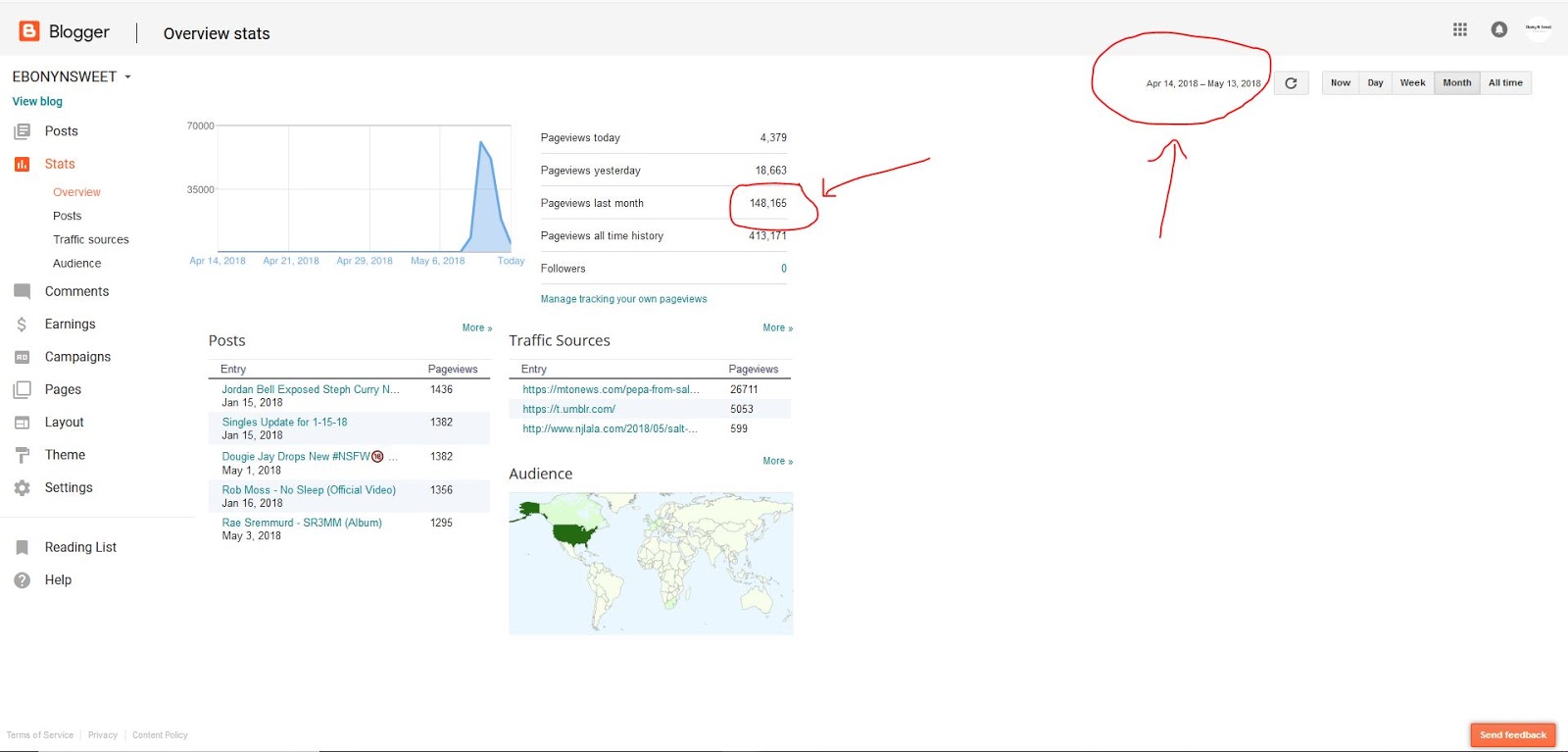1568x752 pixels.
Task: Click the Pageviews today value 4,379
Action: (x=773, y=138)
